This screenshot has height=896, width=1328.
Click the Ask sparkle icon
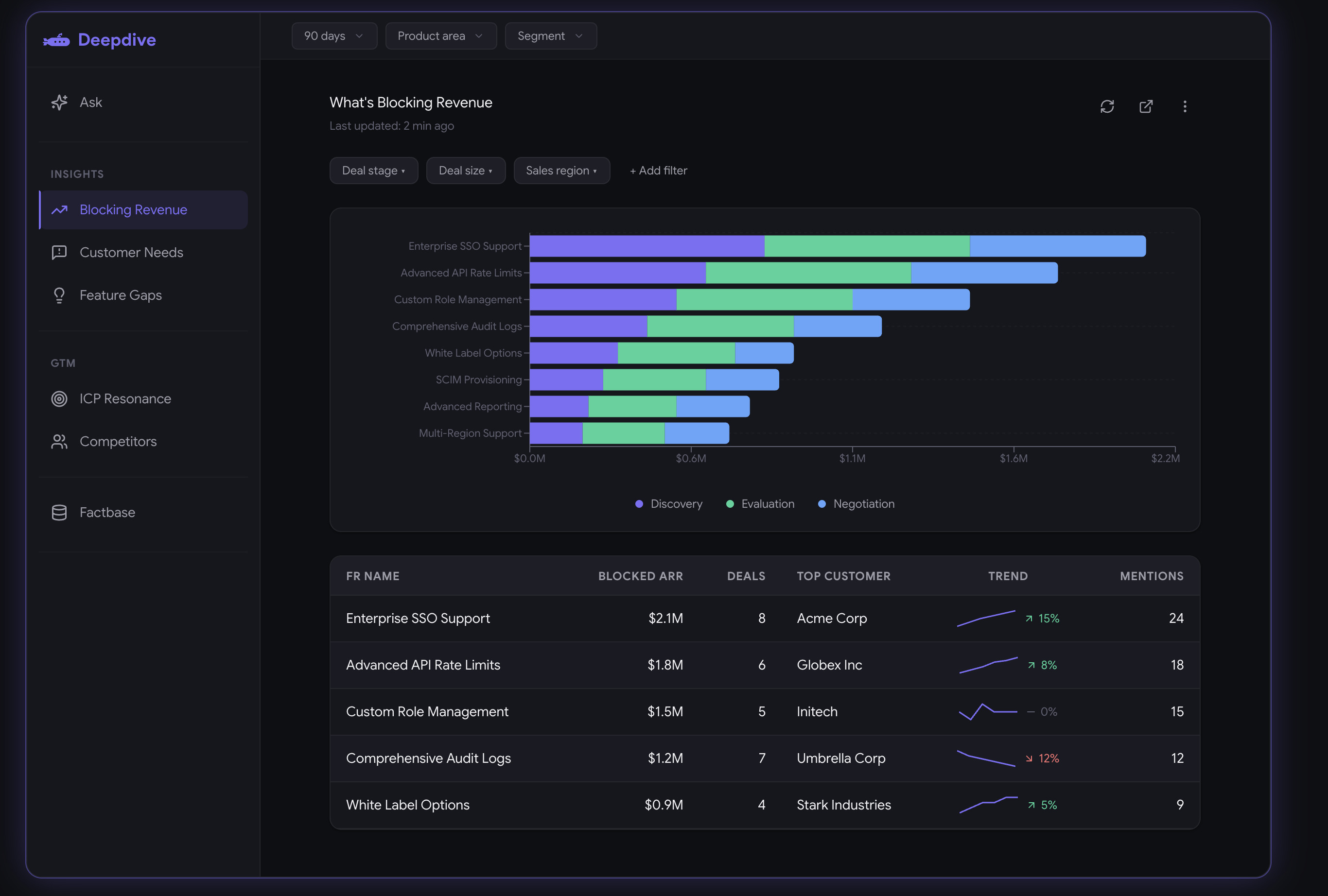click(59, 102)
